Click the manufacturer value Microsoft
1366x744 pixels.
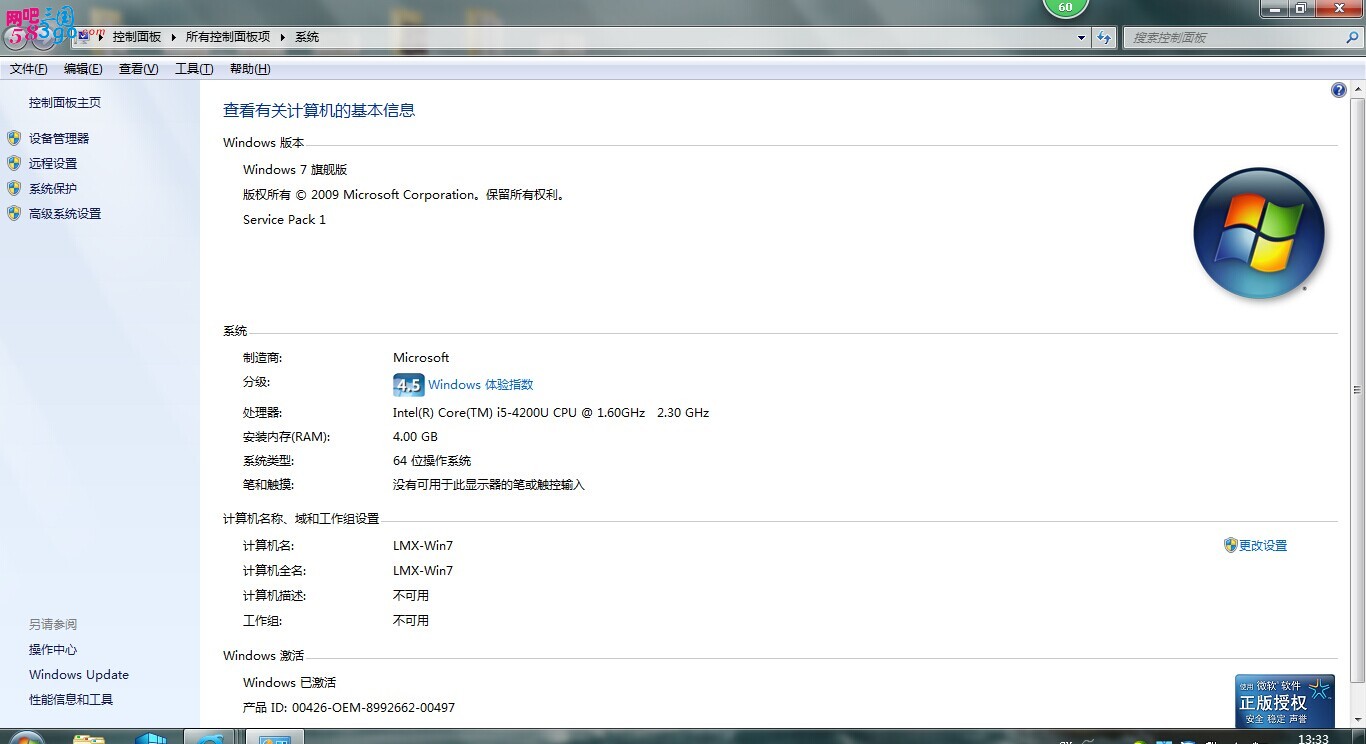point(421,358)
